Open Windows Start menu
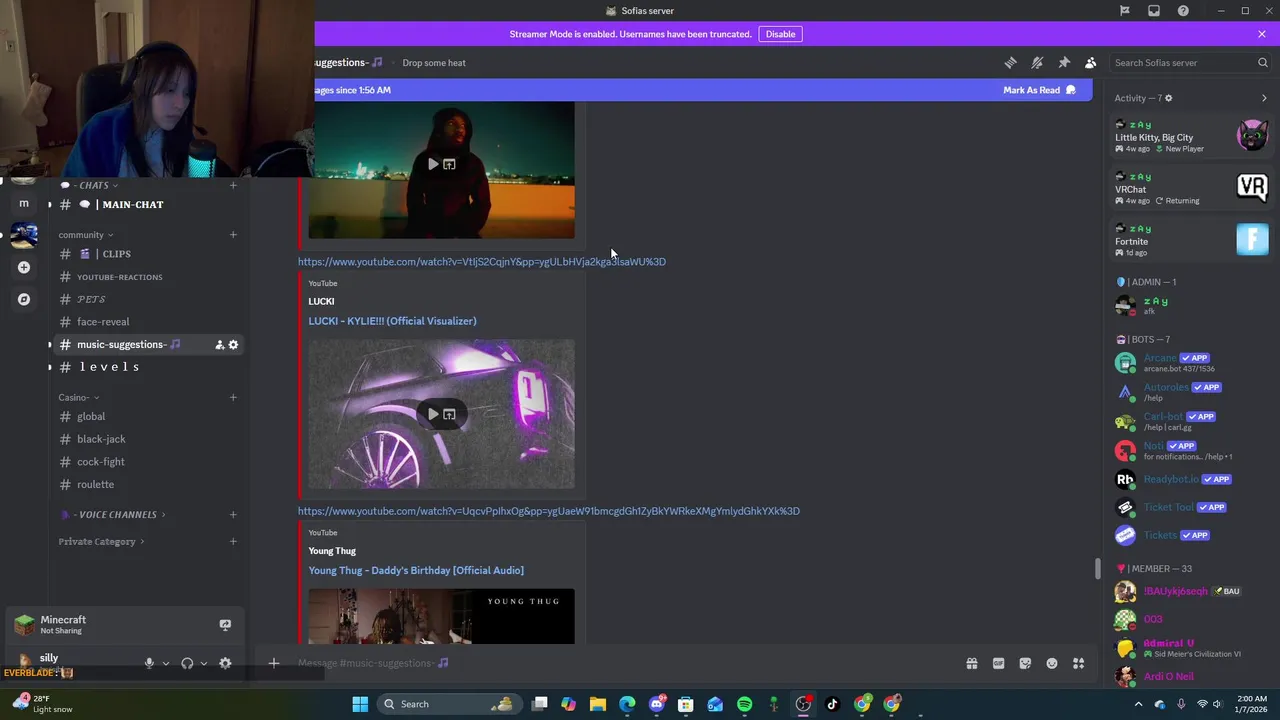This screenshot has width=1280, height=720. tap(360, 704)
